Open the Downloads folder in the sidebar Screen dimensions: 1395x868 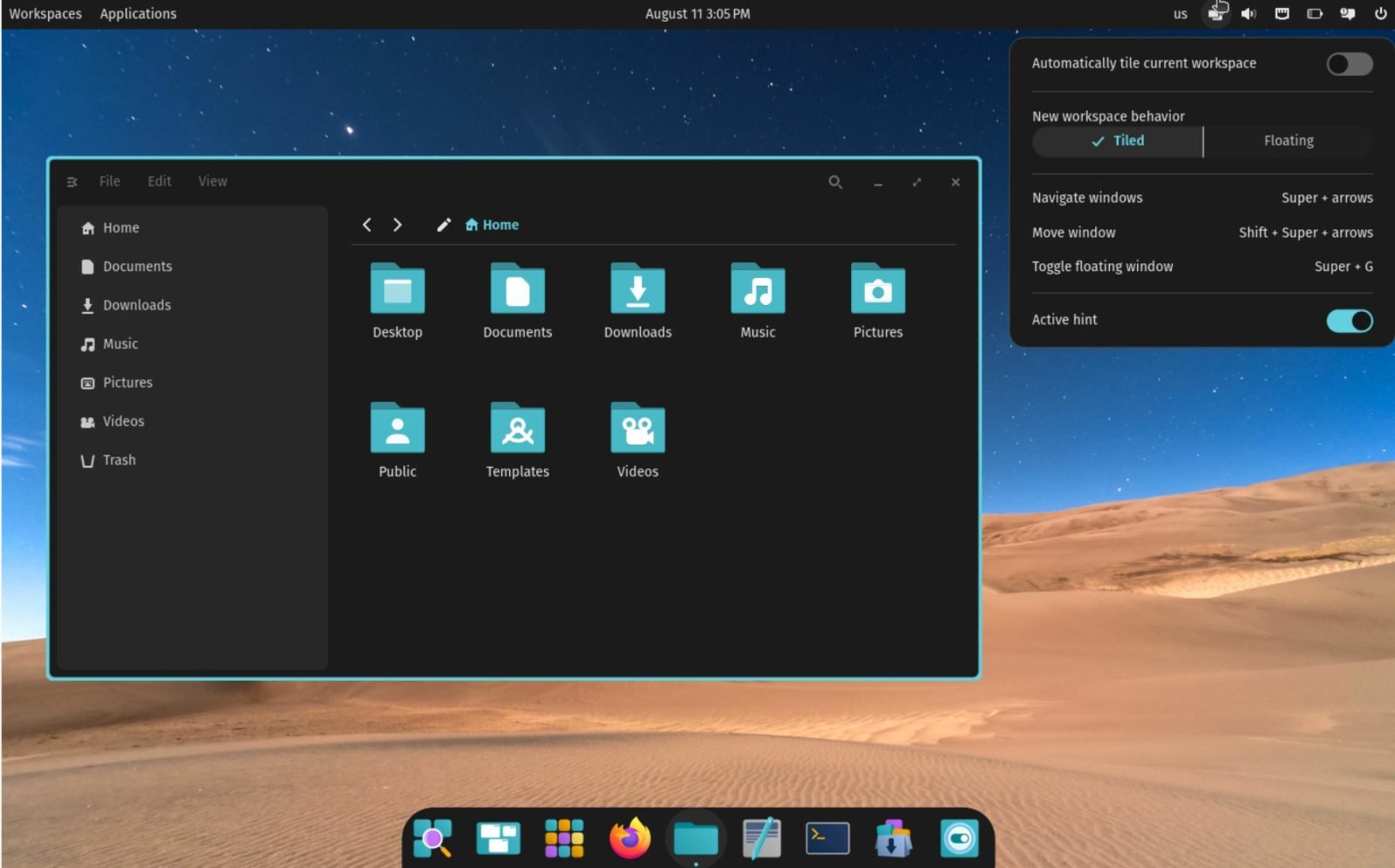click(137, 305)
